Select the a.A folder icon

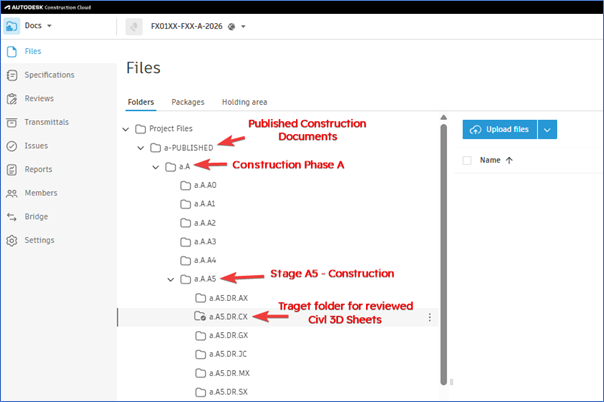170,167
